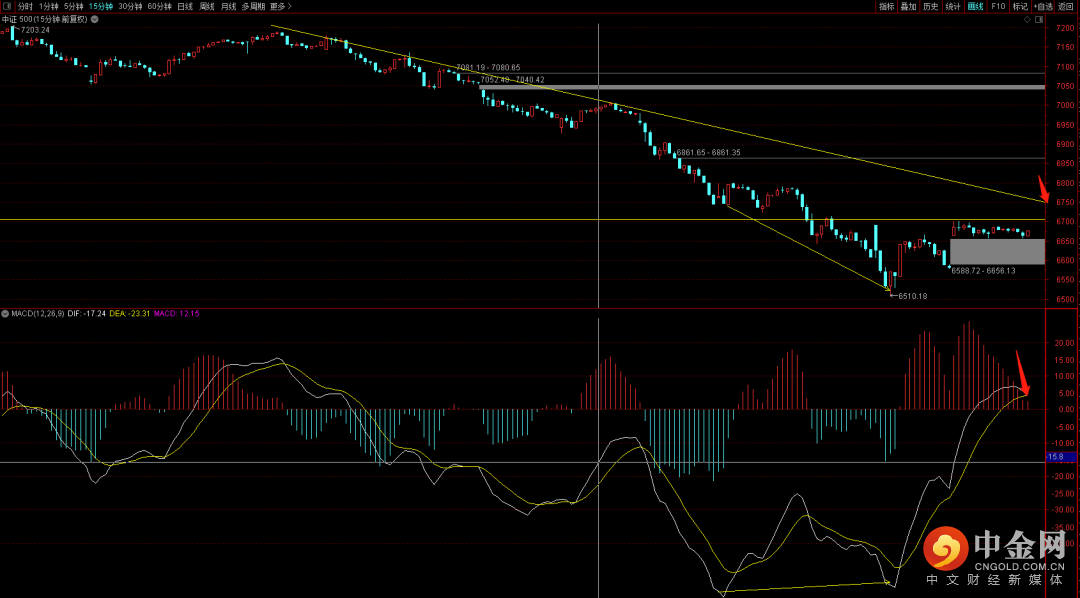Click the 叠加 overlay button
The width and height of the screenshot is (1080, 598).
pyautogui.click(x=908, y=6)
